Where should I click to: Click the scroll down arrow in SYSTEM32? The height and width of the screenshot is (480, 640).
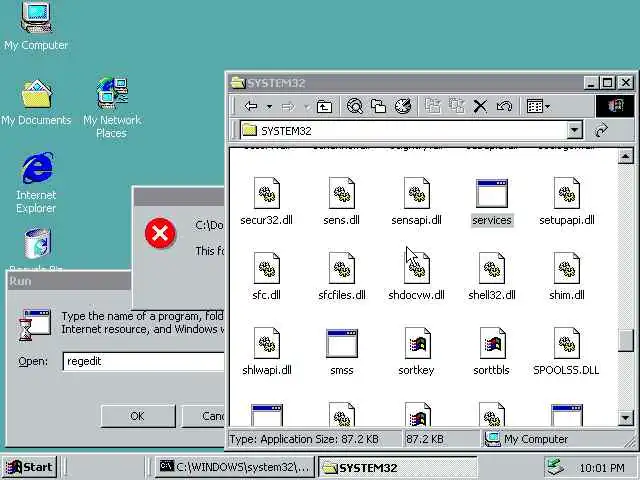(625, 418)
